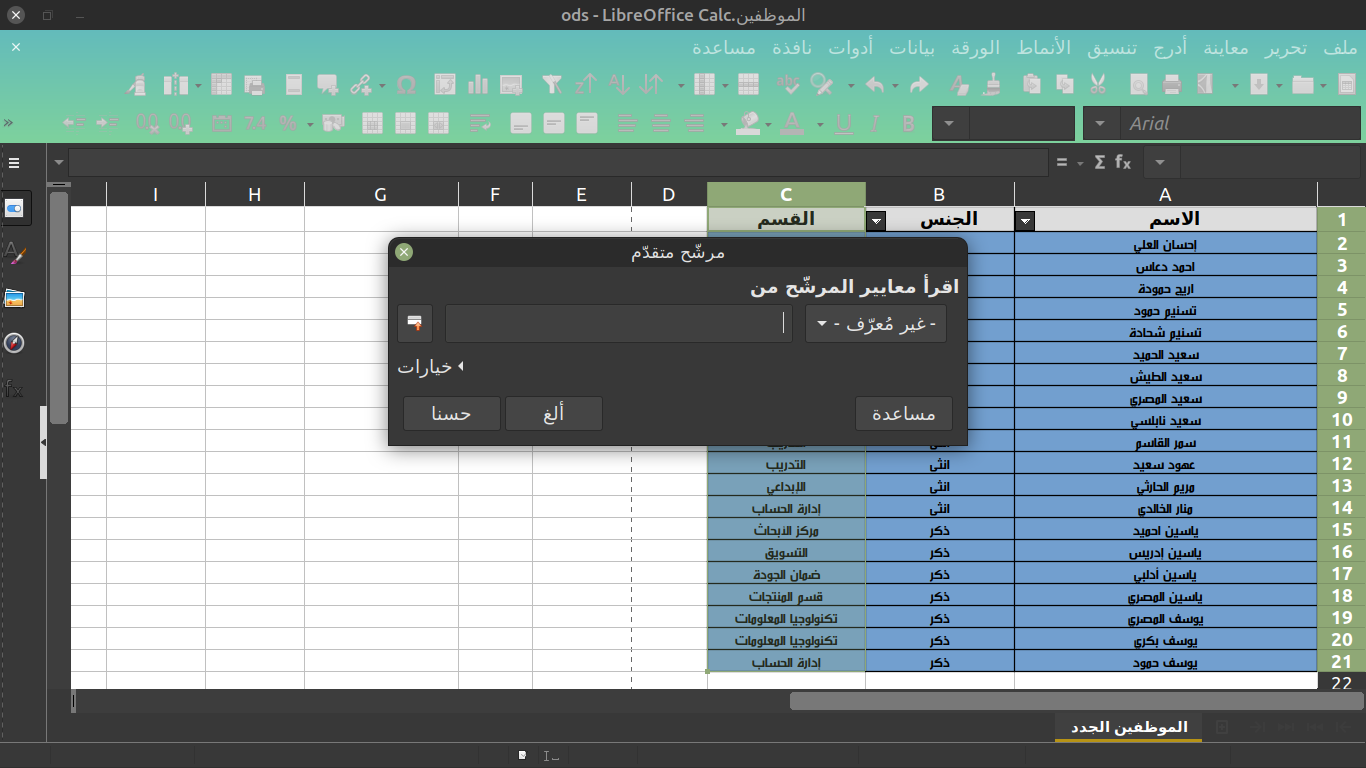
Task: Click the AutoFilter icon in the toolbar
Action: [x=552, y=85]
